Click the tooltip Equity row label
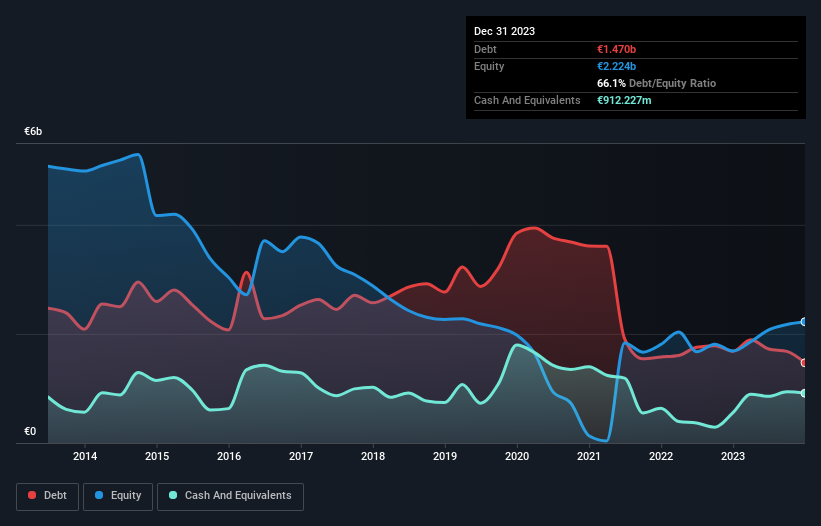 pos(489,66)
